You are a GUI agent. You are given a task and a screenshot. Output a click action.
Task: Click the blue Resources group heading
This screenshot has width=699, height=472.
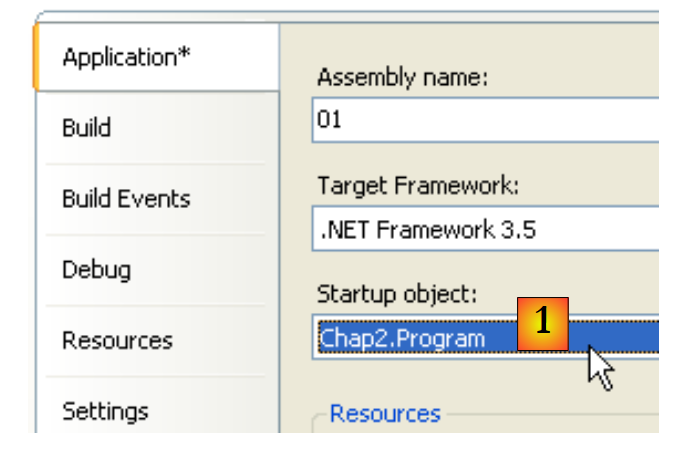tap(385, 414)
